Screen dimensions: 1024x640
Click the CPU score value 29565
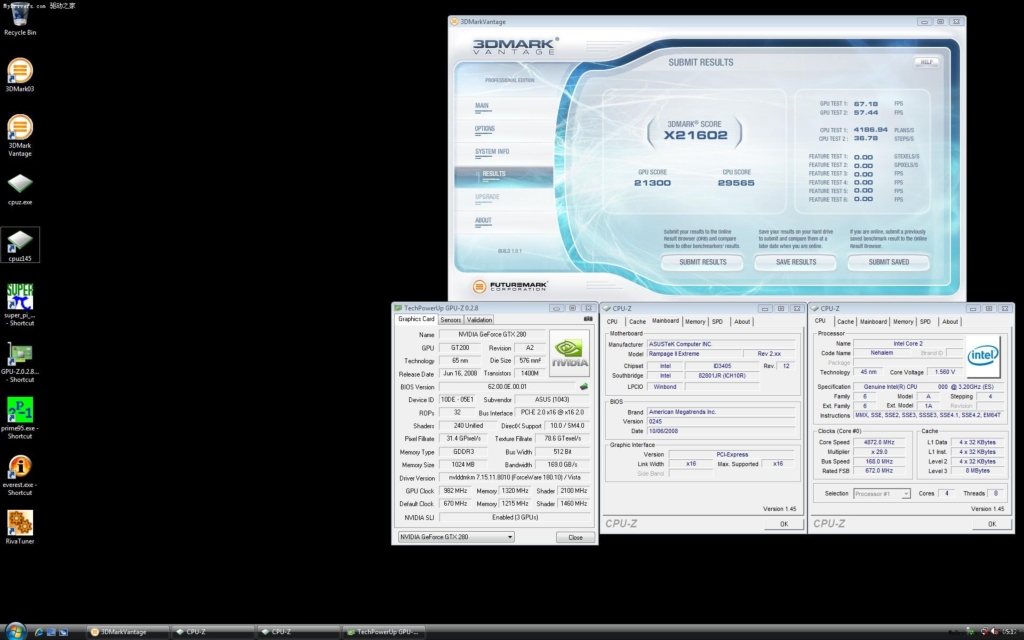(x=736, y=183)
